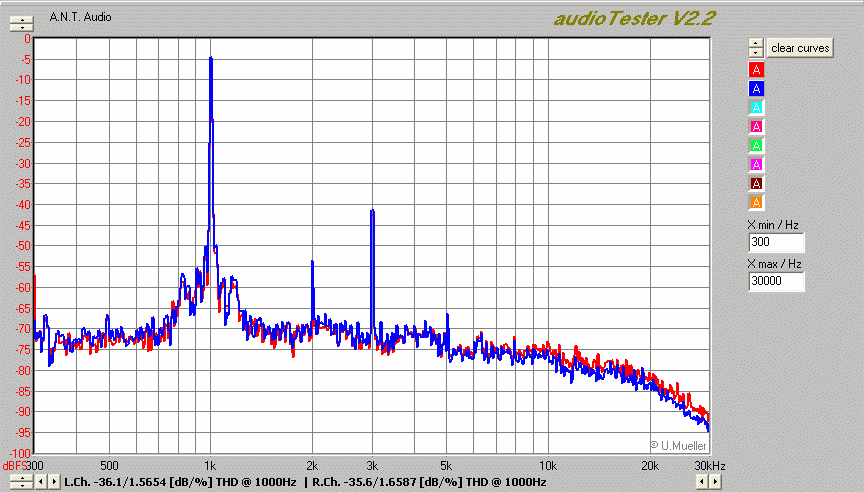Click the up arrow next to A.N.T. Audio
Screen dimensions: 864x492
[22, 19]
